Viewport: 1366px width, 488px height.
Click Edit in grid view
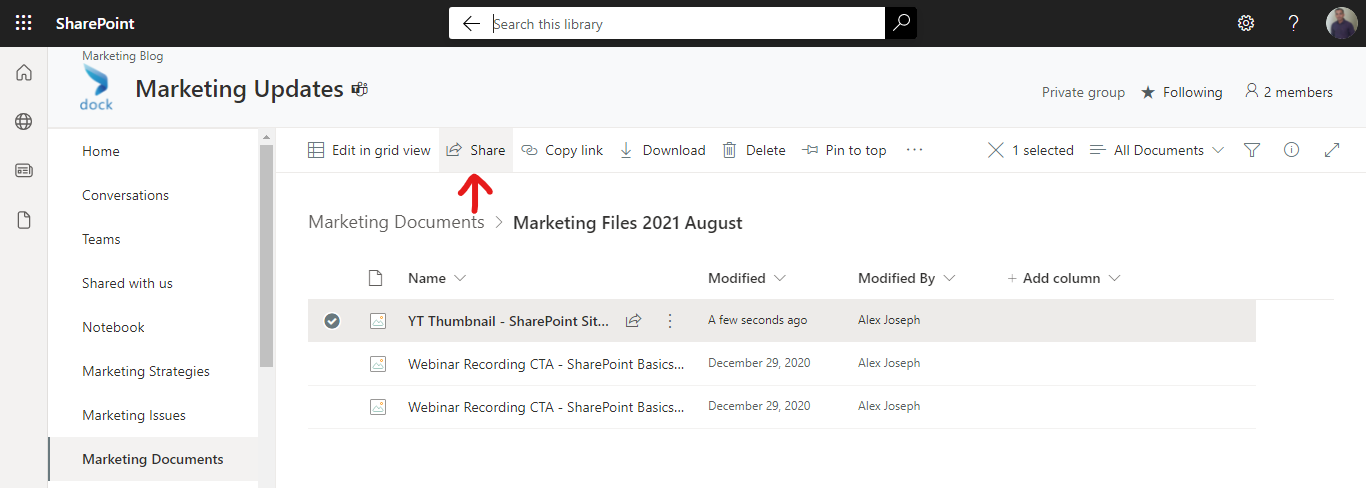coord(369,150)
